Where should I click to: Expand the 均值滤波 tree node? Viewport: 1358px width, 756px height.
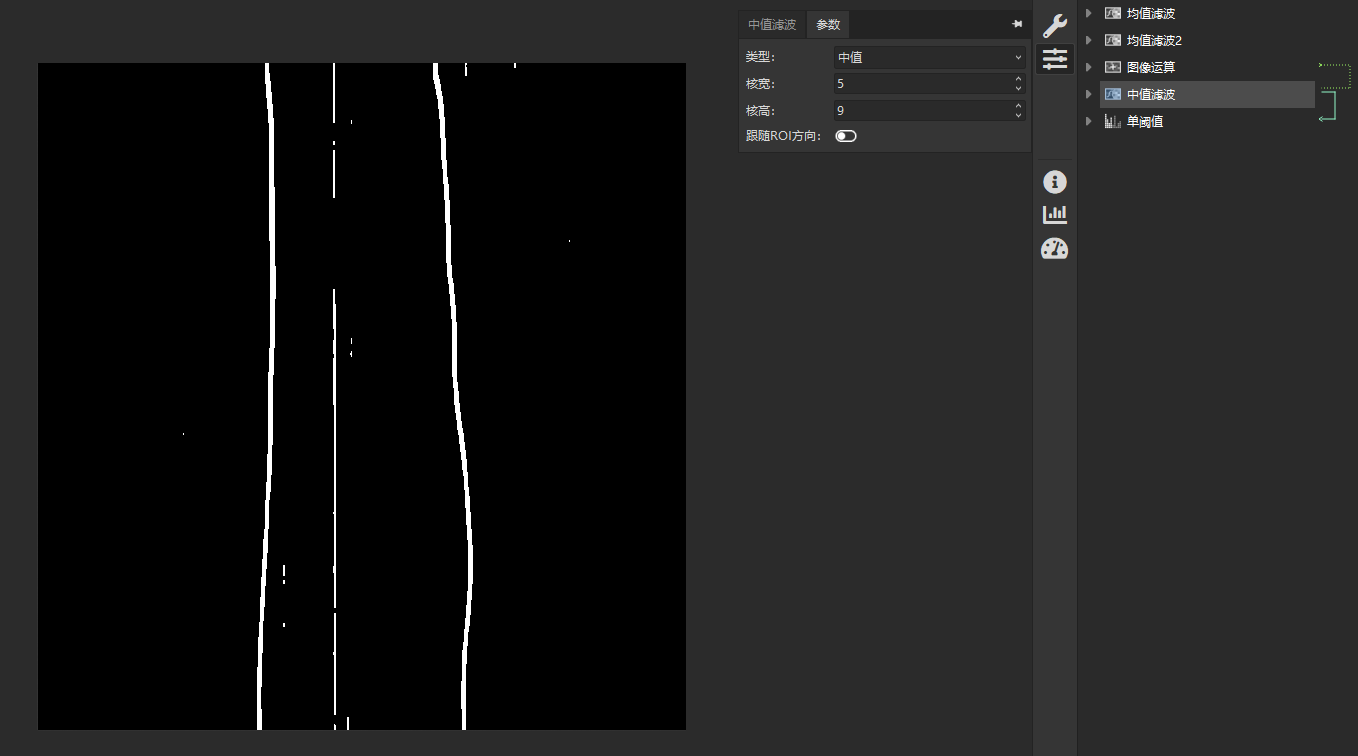[1088, 14]
